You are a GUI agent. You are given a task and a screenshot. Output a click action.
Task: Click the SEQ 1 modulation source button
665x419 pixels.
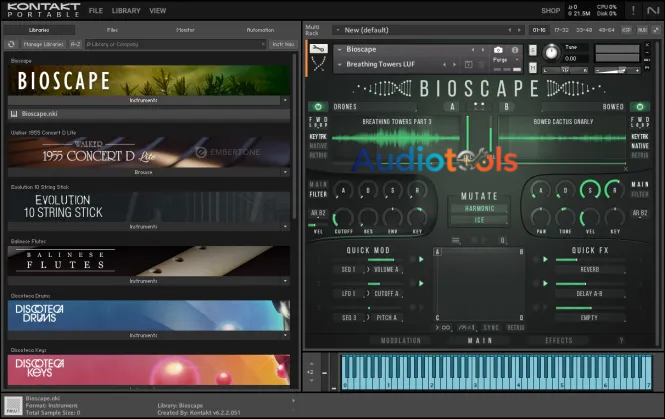pyautogui.click(x=349, y=269)
